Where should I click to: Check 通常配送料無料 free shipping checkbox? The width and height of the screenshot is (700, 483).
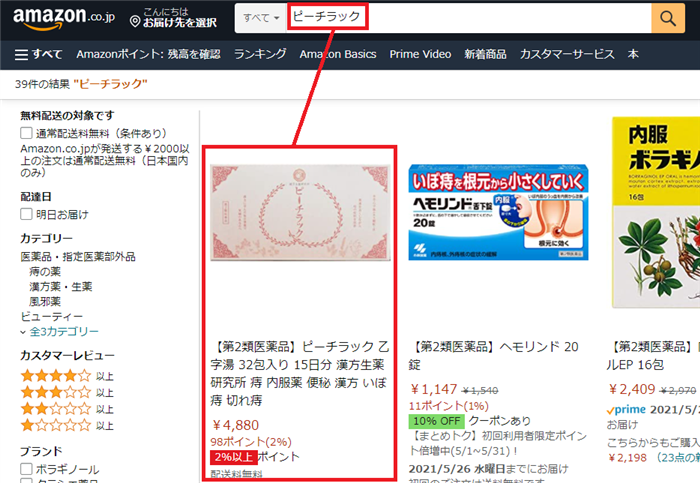click(x=26, y=133)
